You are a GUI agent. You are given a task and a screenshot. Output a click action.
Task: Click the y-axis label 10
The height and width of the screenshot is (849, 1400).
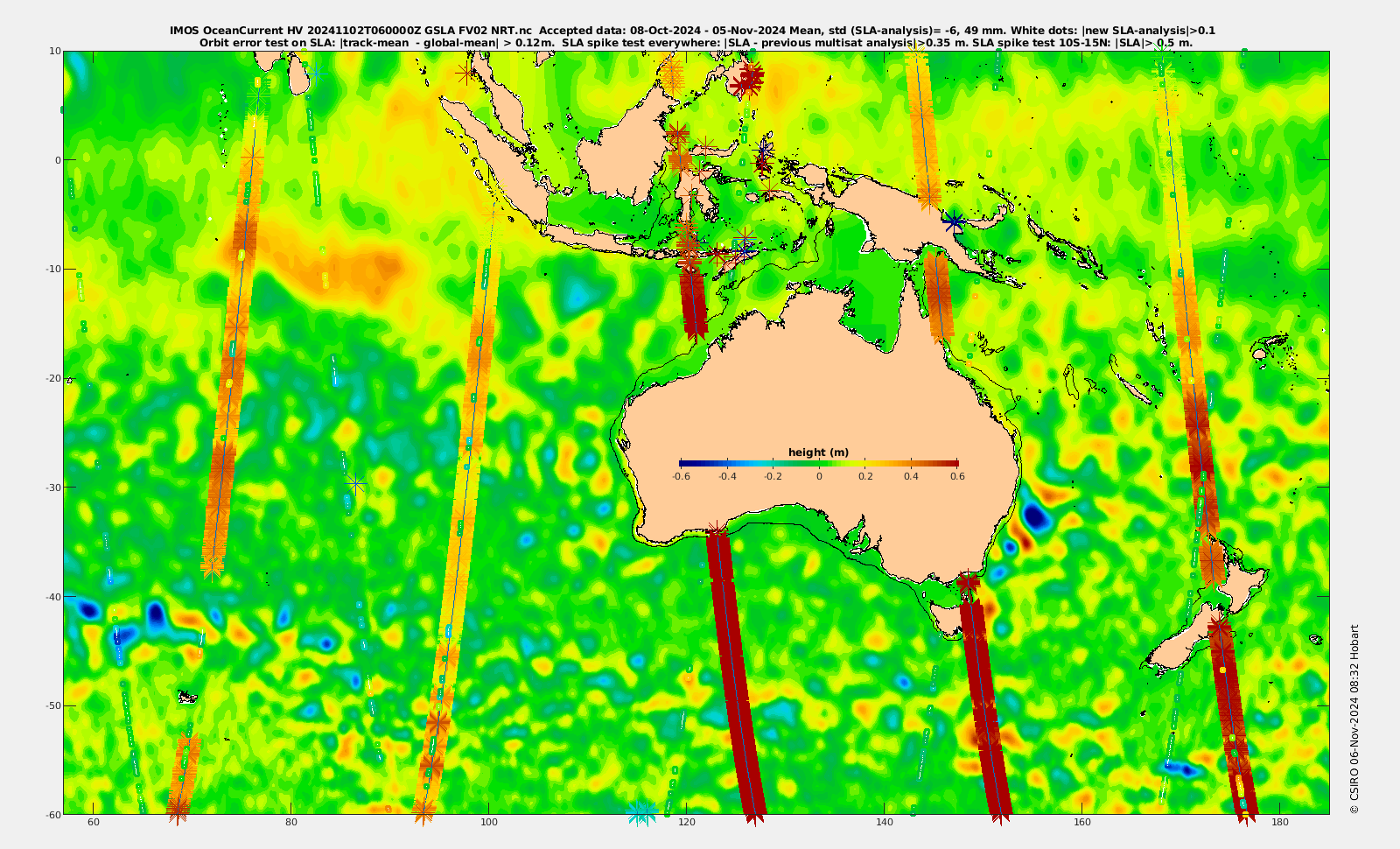[55, 51]
